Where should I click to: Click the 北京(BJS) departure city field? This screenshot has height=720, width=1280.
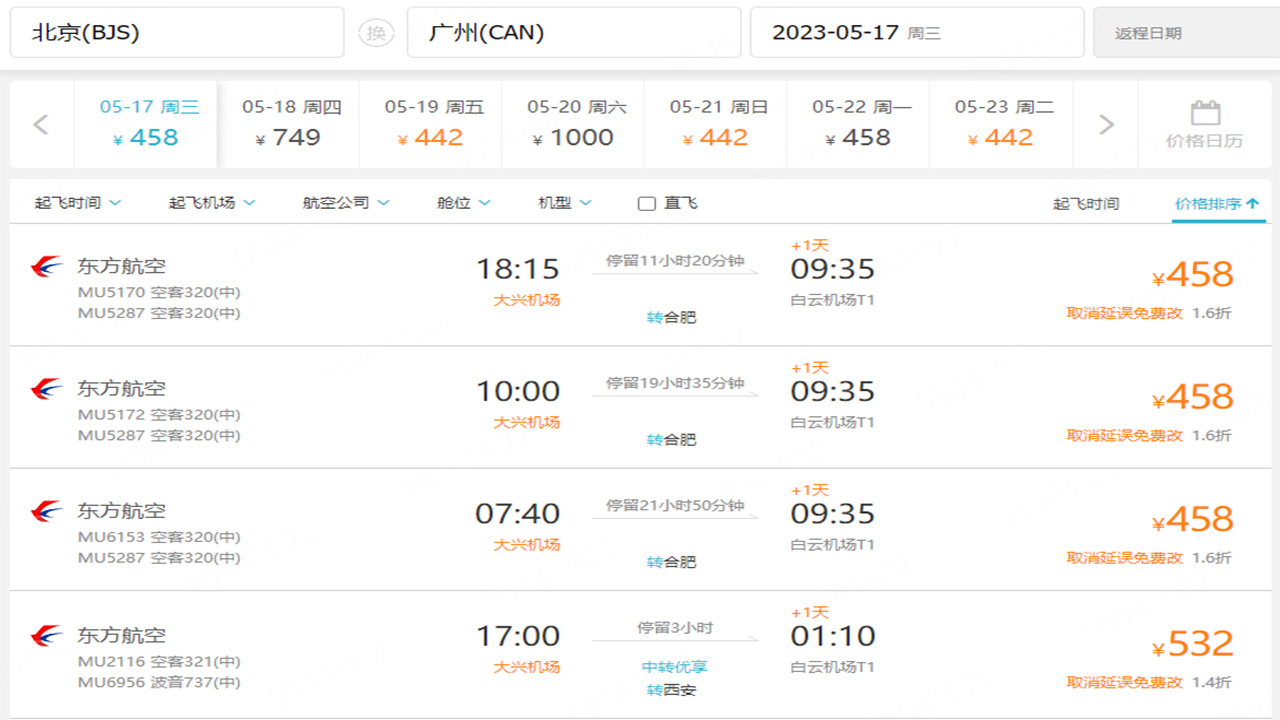[x=177, y=32]
